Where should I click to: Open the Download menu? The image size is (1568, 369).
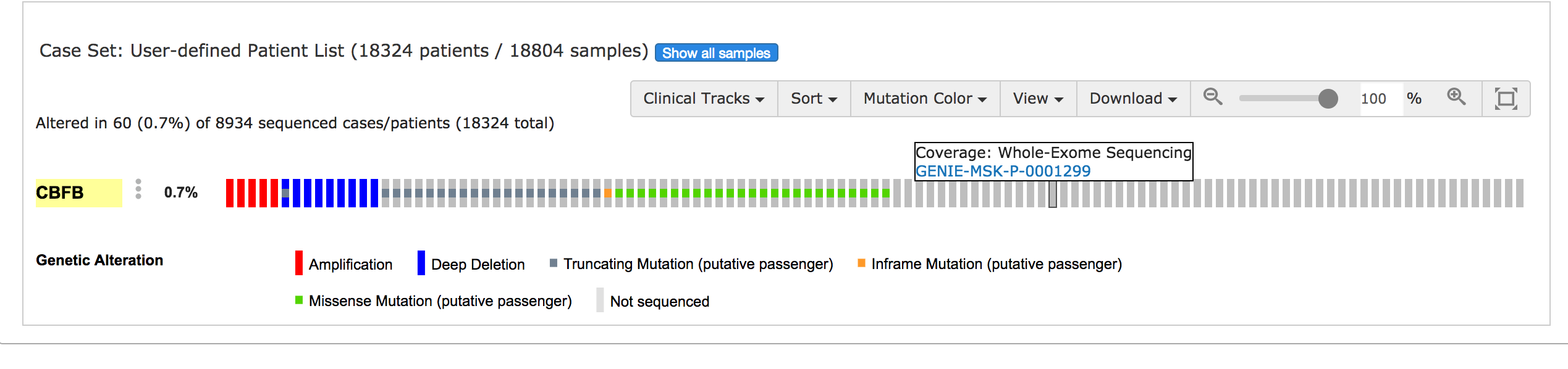click(1134, 99)
